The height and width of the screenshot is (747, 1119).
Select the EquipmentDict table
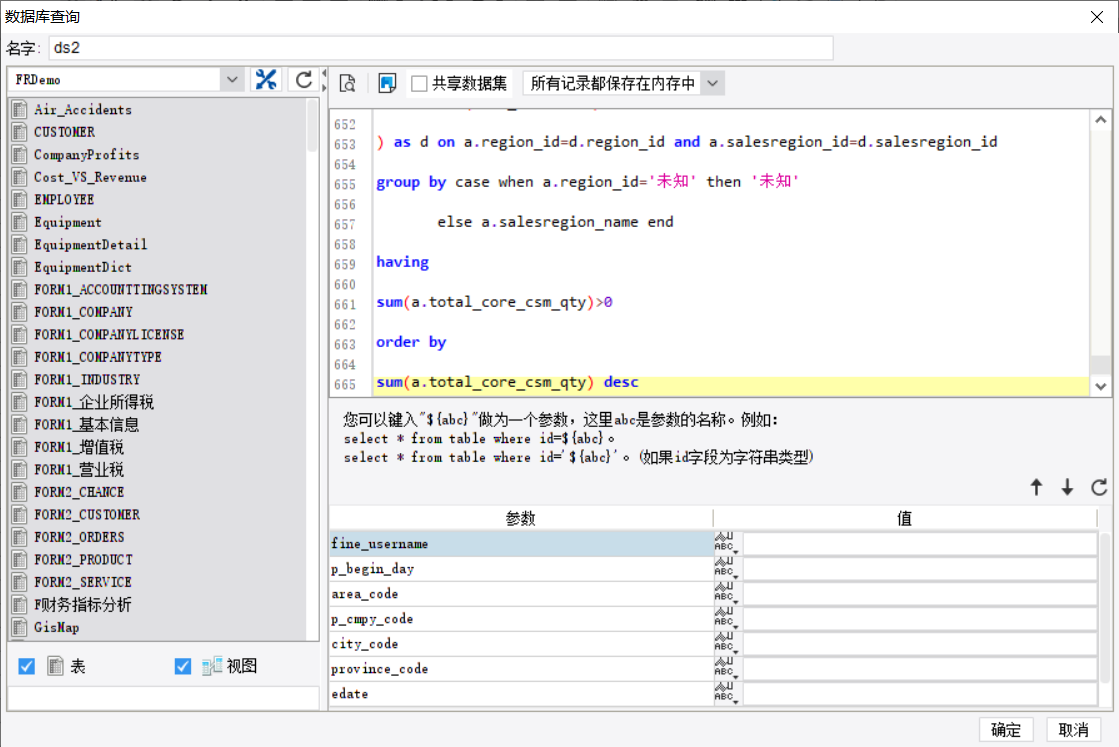click(83, 267)
